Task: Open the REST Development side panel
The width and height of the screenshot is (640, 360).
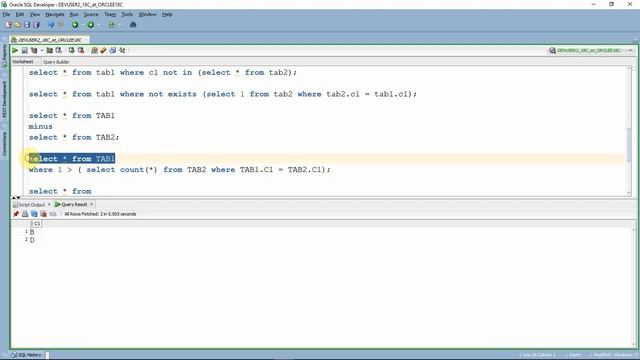Action: coord(4,100)
